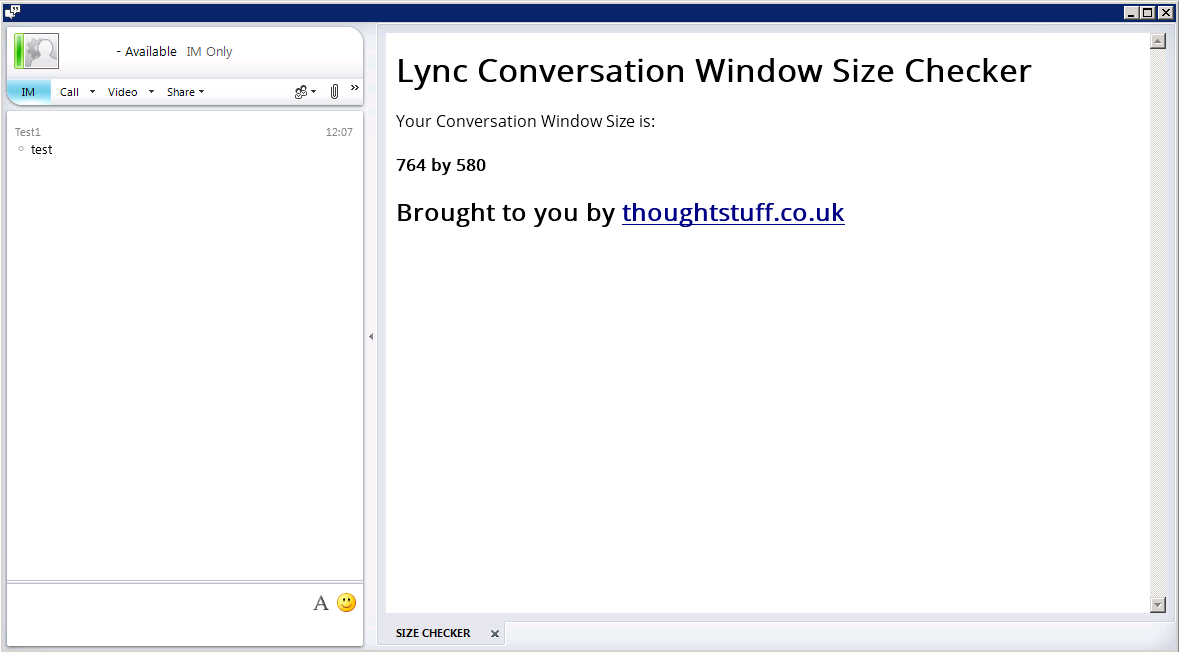Click the 'Available' presence status text
Image resolution: width=1179 pixels, height=652 pixels.
pos(150,52)
